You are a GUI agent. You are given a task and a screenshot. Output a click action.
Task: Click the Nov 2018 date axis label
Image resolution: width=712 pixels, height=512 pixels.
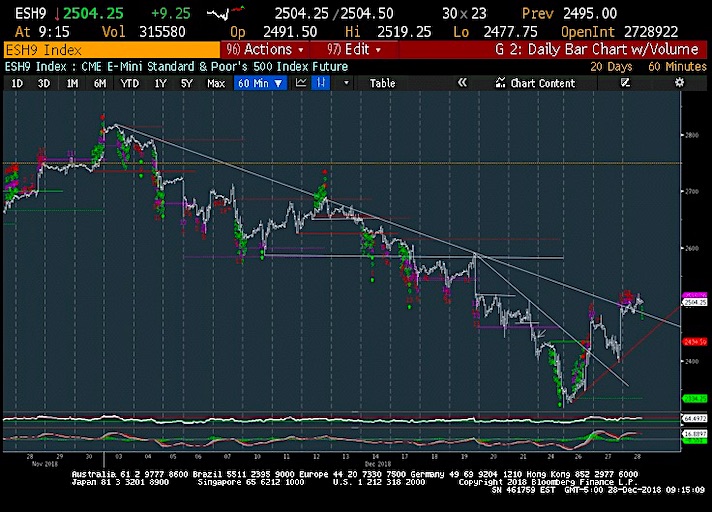pos(45,464)
